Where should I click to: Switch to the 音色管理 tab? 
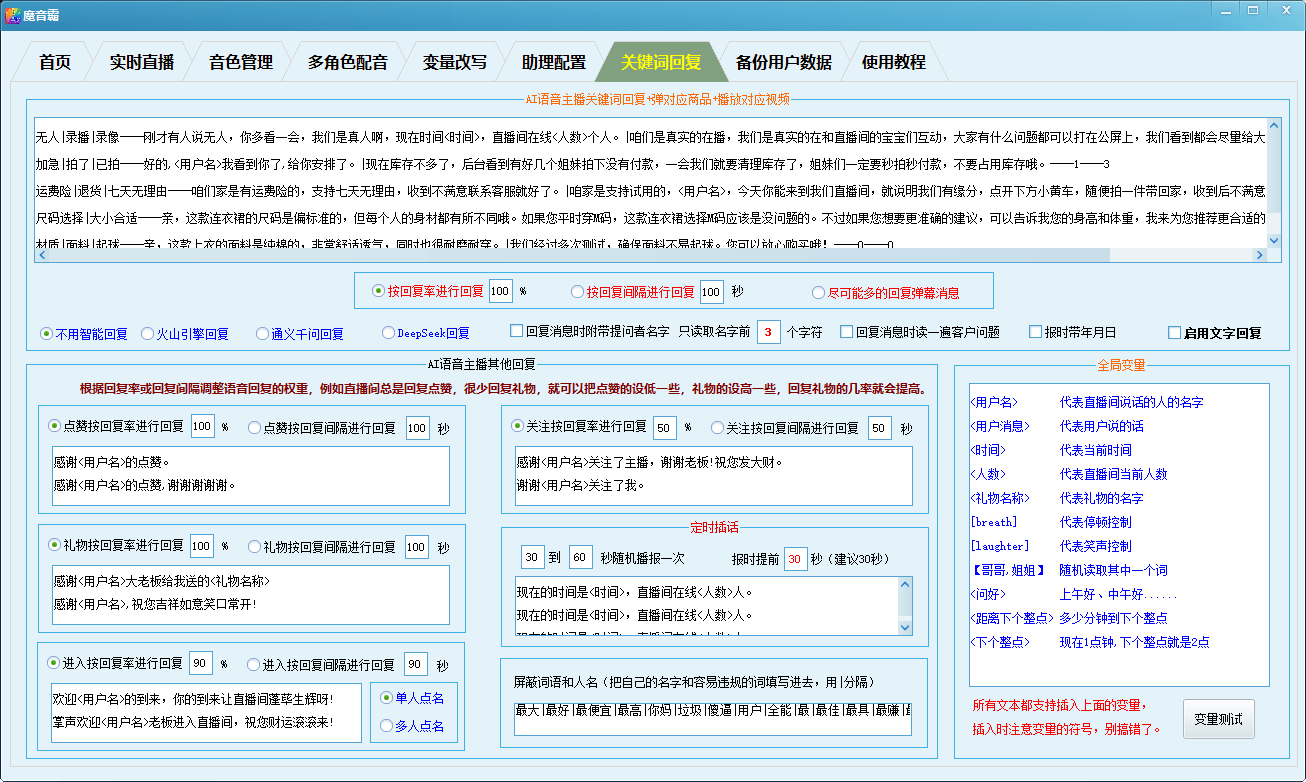(x=240, y=62)
